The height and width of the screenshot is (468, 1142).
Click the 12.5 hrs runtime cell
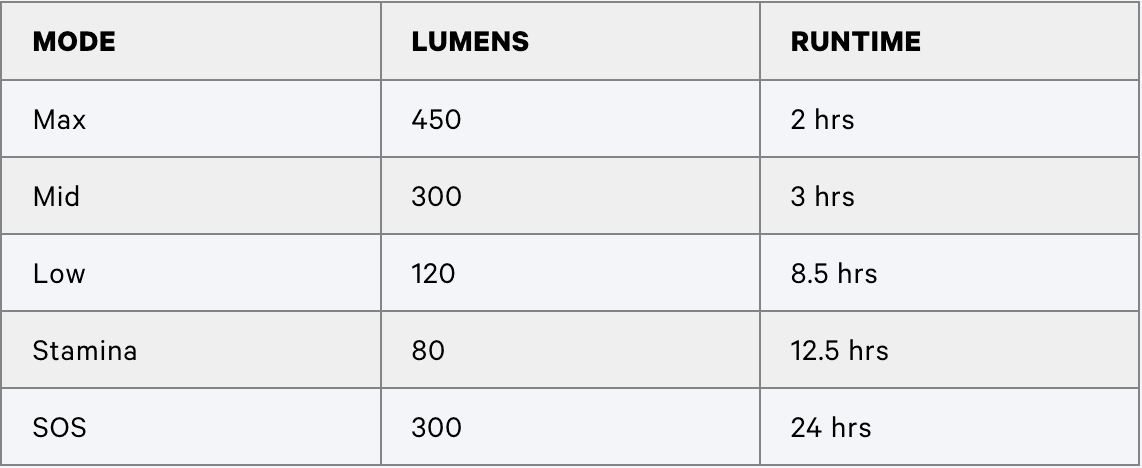950,350
